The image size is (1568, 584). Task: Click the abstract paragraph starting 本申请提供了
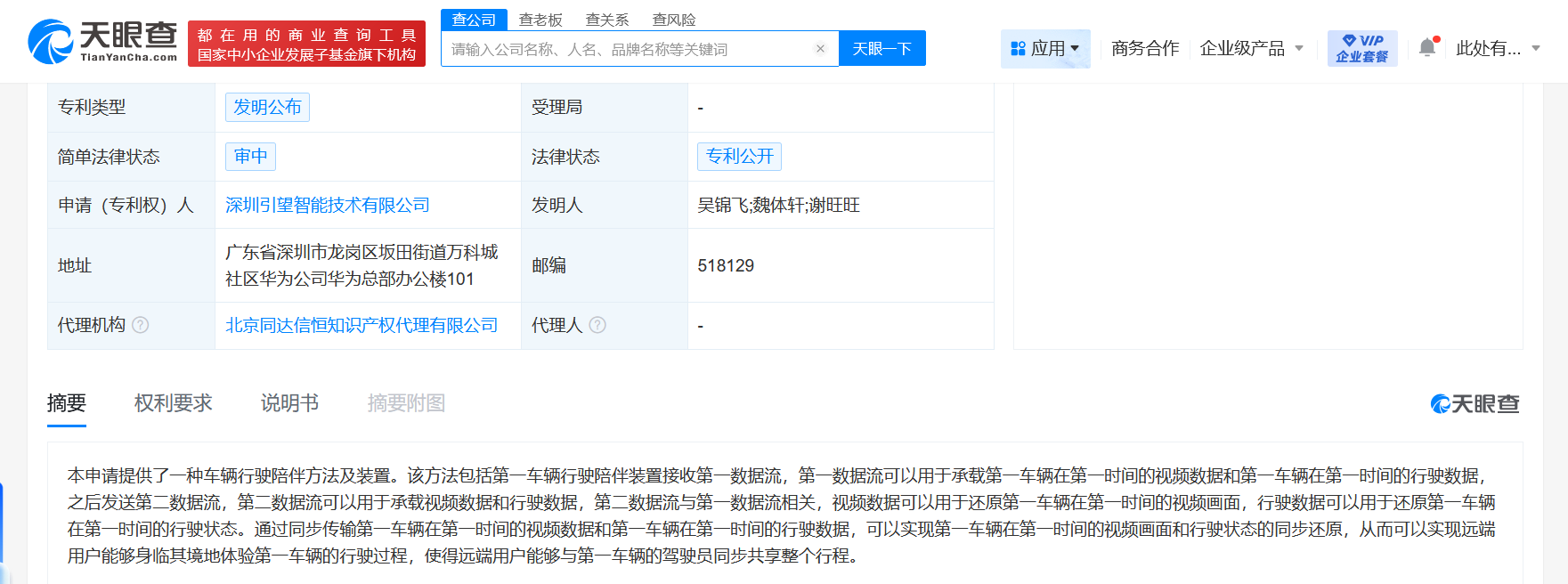(x=782, y=515)
